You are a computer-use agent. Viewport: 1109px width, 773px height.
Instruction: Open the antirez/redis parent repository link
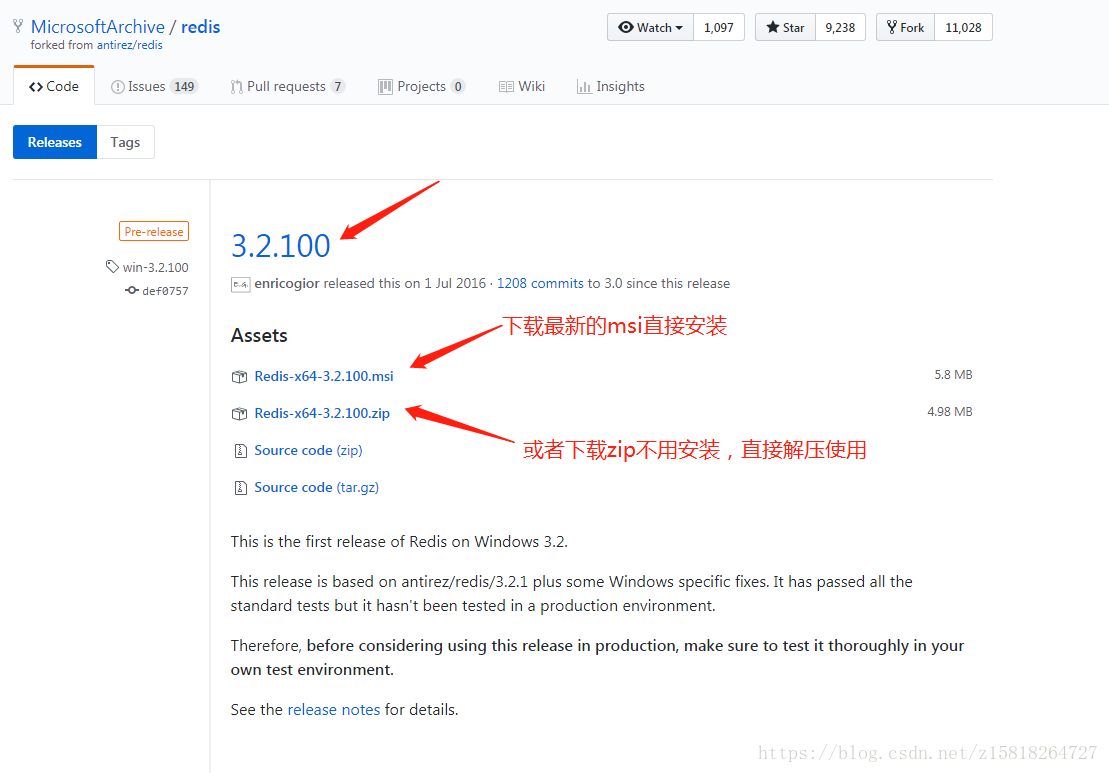click(x=129, y=45)
